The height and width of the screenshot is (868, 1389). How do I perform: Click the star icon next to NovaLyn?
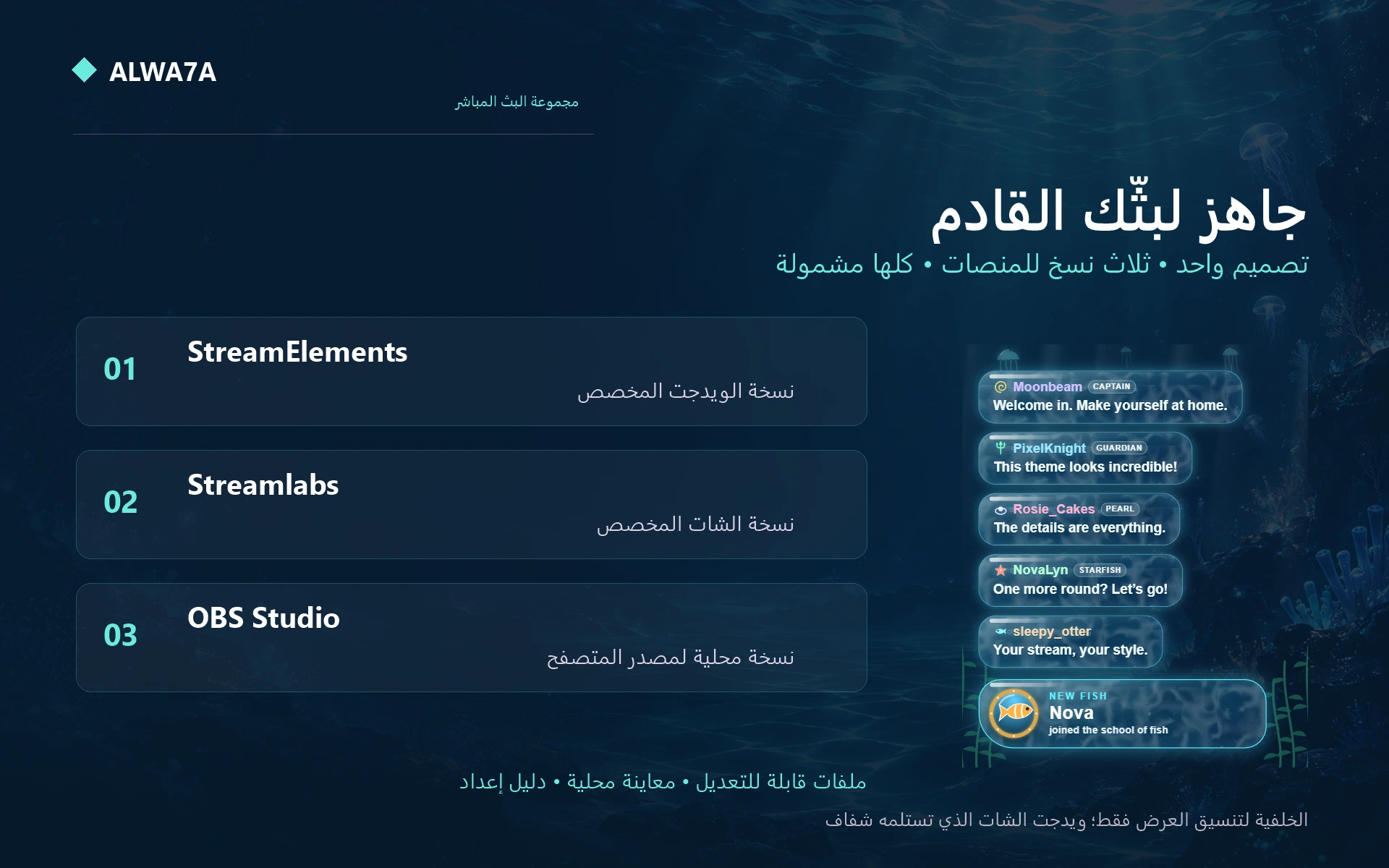pyautogui.click(x=1001, y=570)
